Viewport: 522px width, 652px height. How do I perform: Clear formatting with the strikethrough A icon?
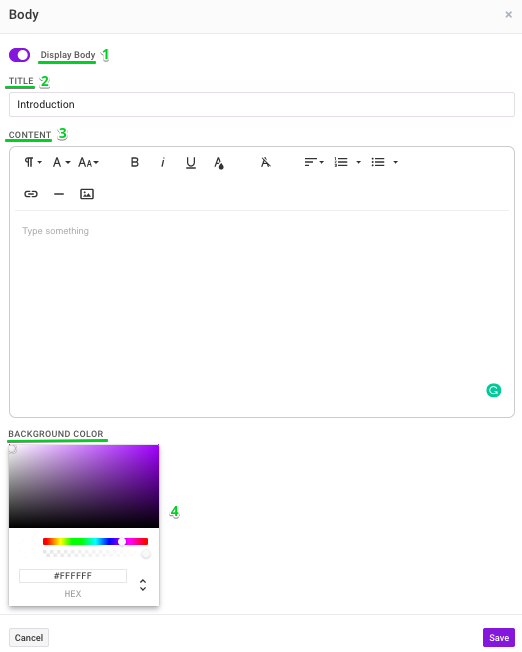[x=265, y=162]
